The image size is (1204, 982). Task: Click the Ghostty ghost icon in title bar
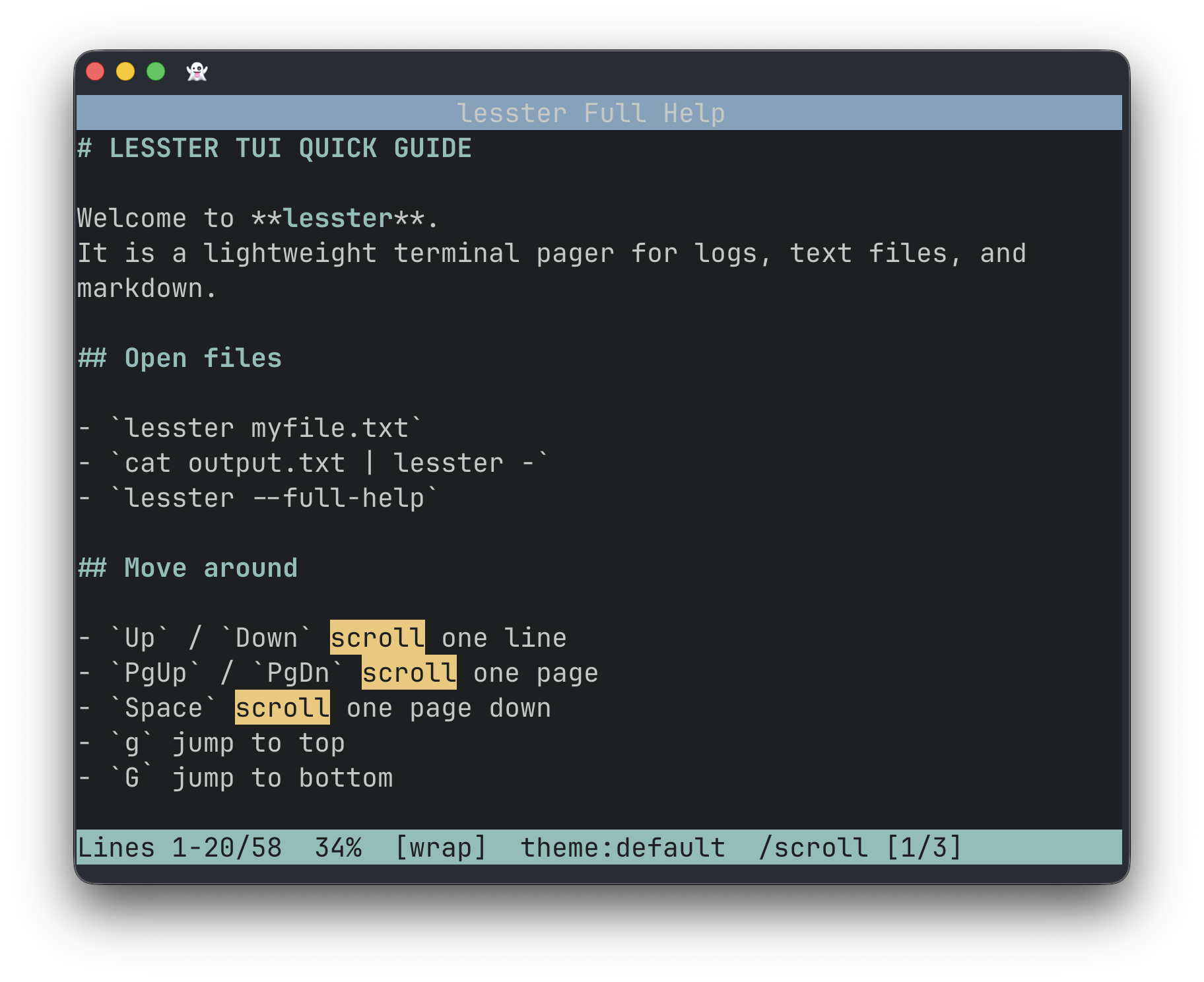click(197, 71)
